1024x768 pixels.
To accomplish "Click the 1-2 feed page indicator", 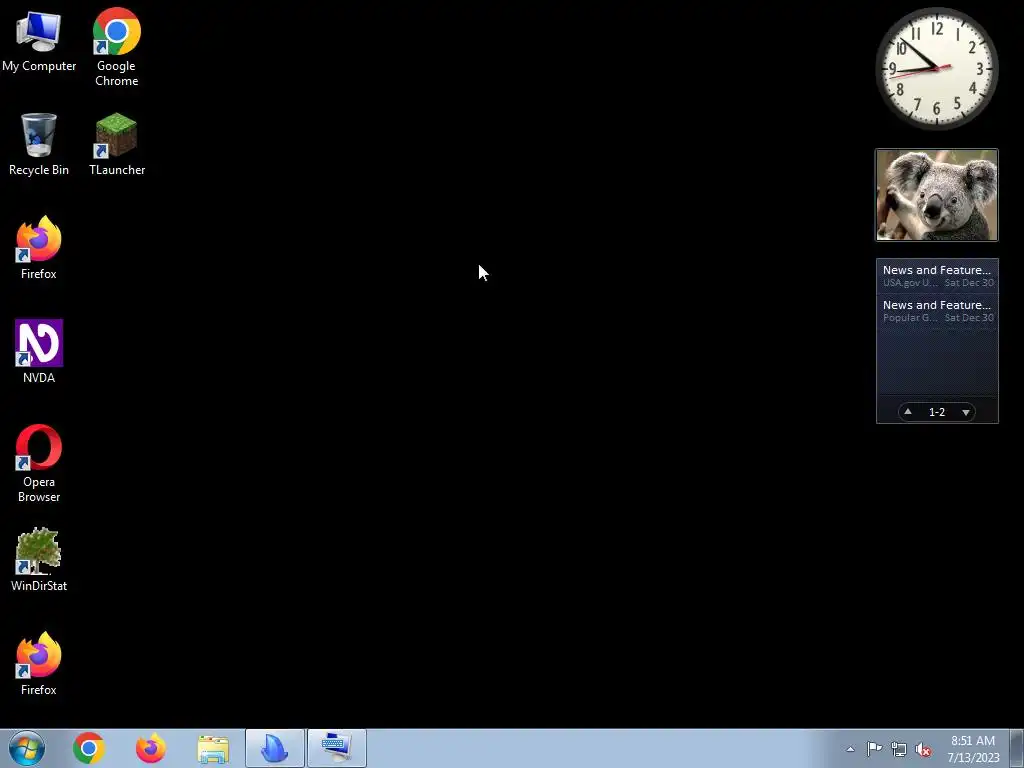I will 937,412.
